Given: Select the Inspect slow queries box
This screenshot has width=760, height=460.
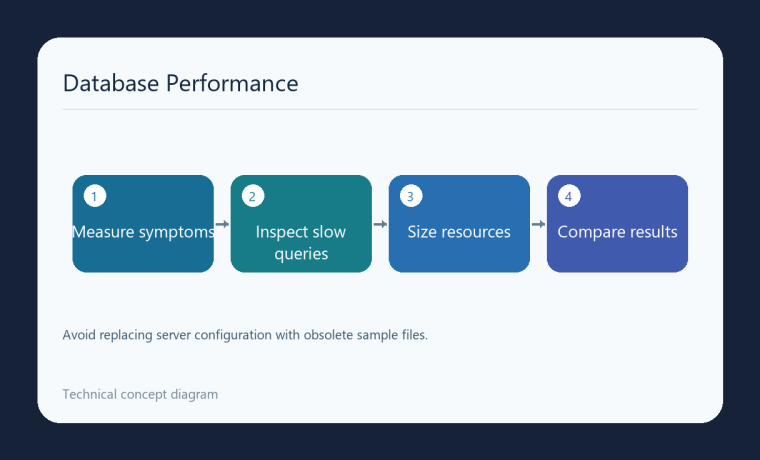Looking at the screenshot, I should click(x=301, y=224).
